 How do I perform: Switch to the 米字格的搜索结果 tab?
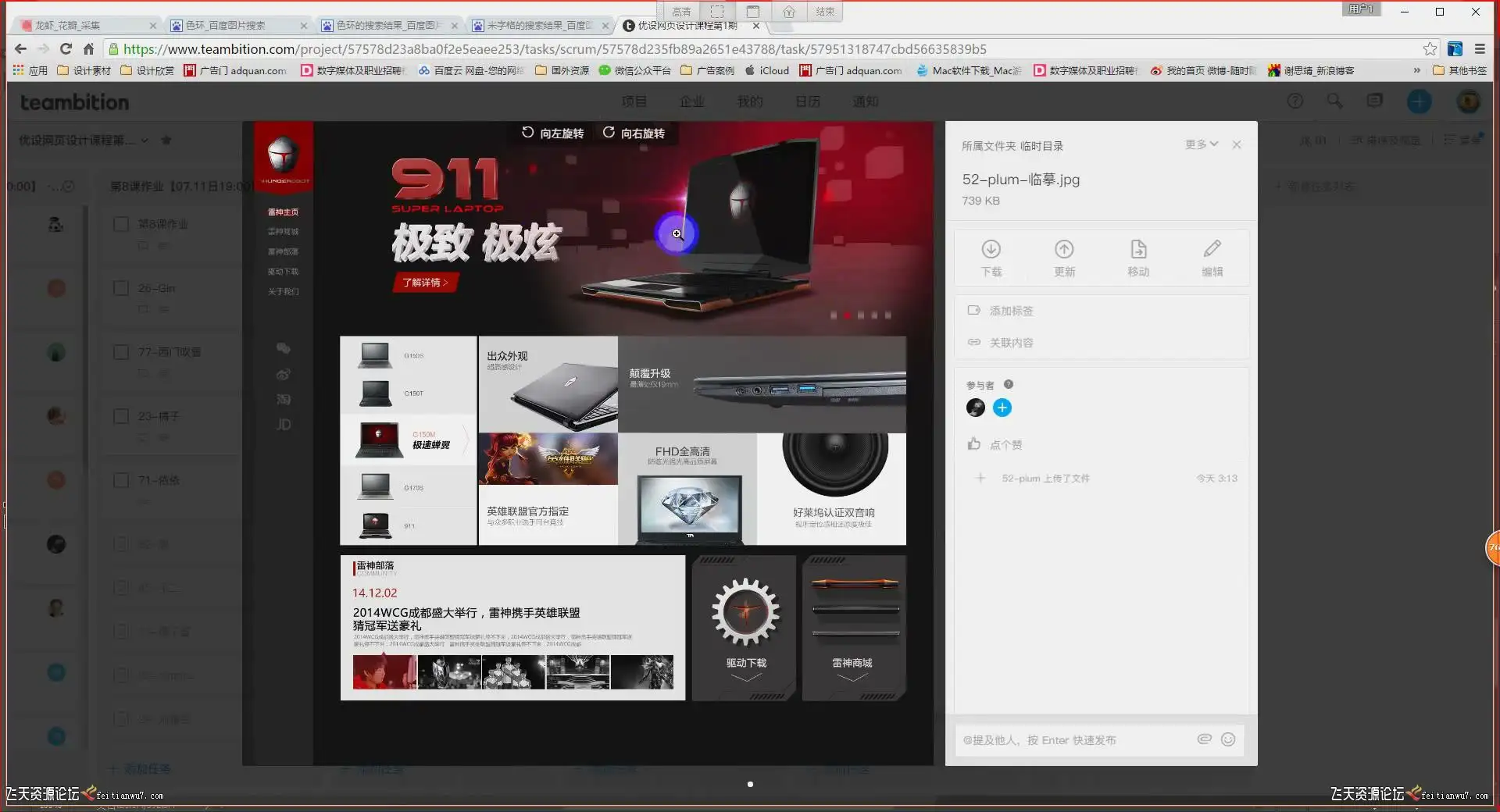pyautogui.click(x=539, y=25)
